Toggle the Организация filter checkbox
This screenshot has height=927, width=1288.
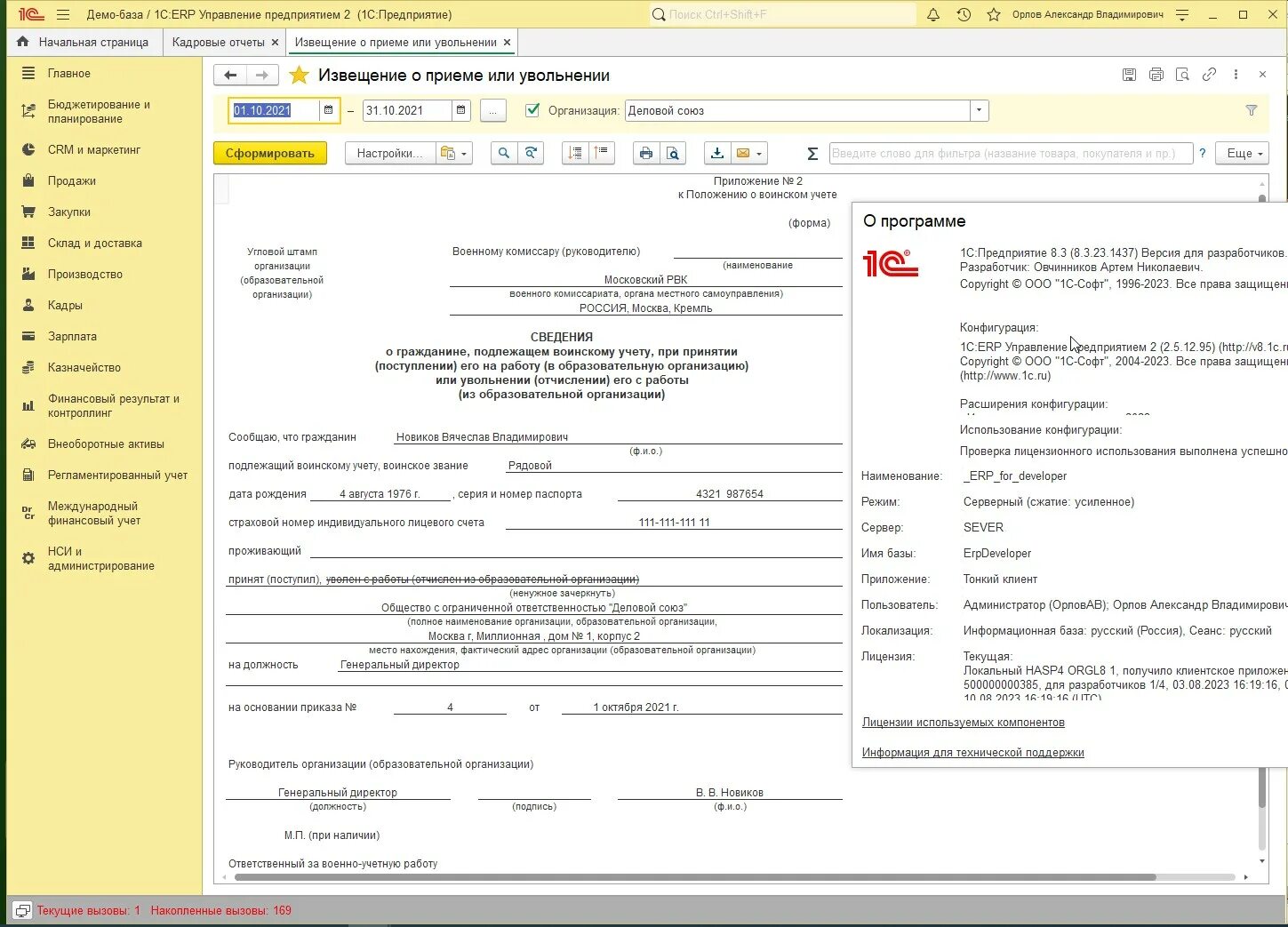[532, 110]
